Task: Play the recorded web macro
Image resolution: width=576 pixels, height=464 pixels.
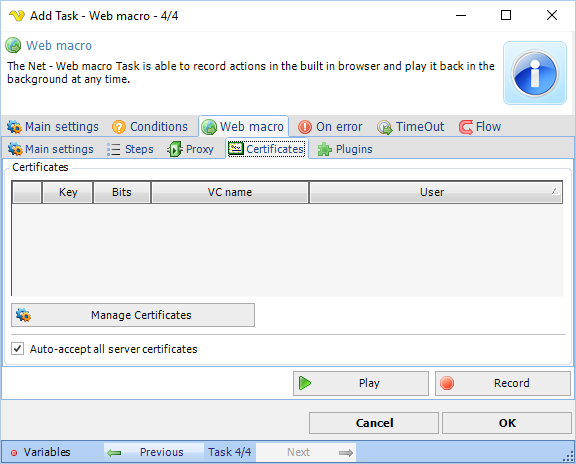Action: click(361, 383)
